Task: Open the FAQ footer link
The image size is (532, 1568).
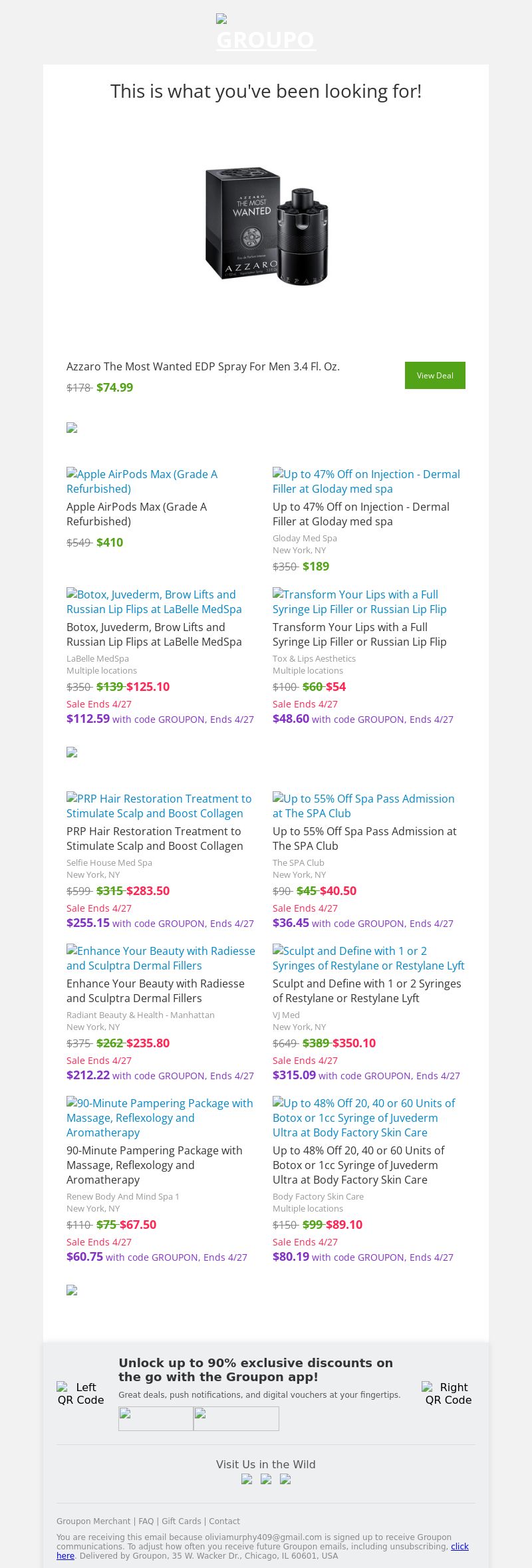Action: click(146, 1521)
